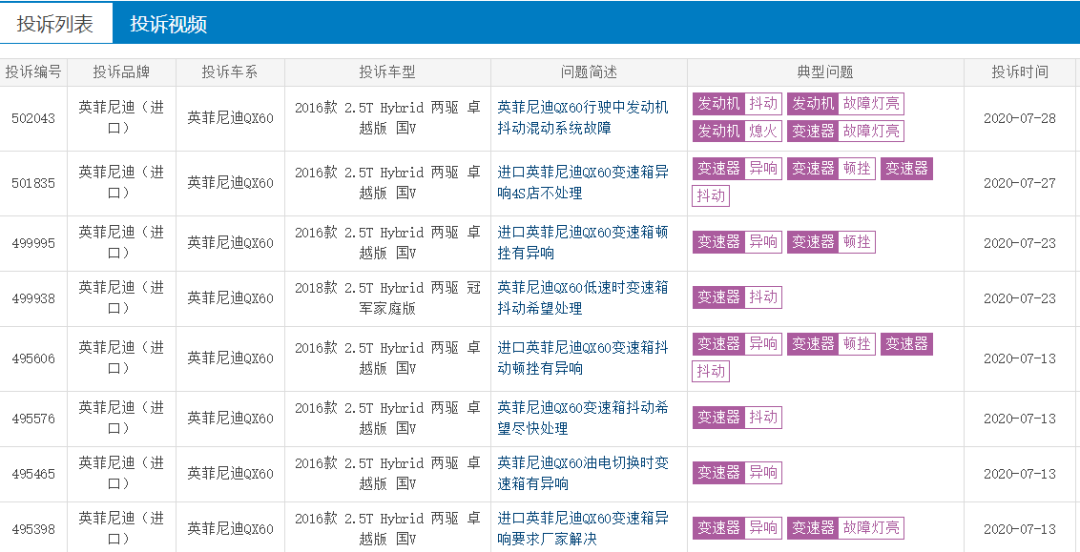Viewport: 1080px width, 552px height.
Task: Click the date 2020-07-28
Action: click(1019, 118)
